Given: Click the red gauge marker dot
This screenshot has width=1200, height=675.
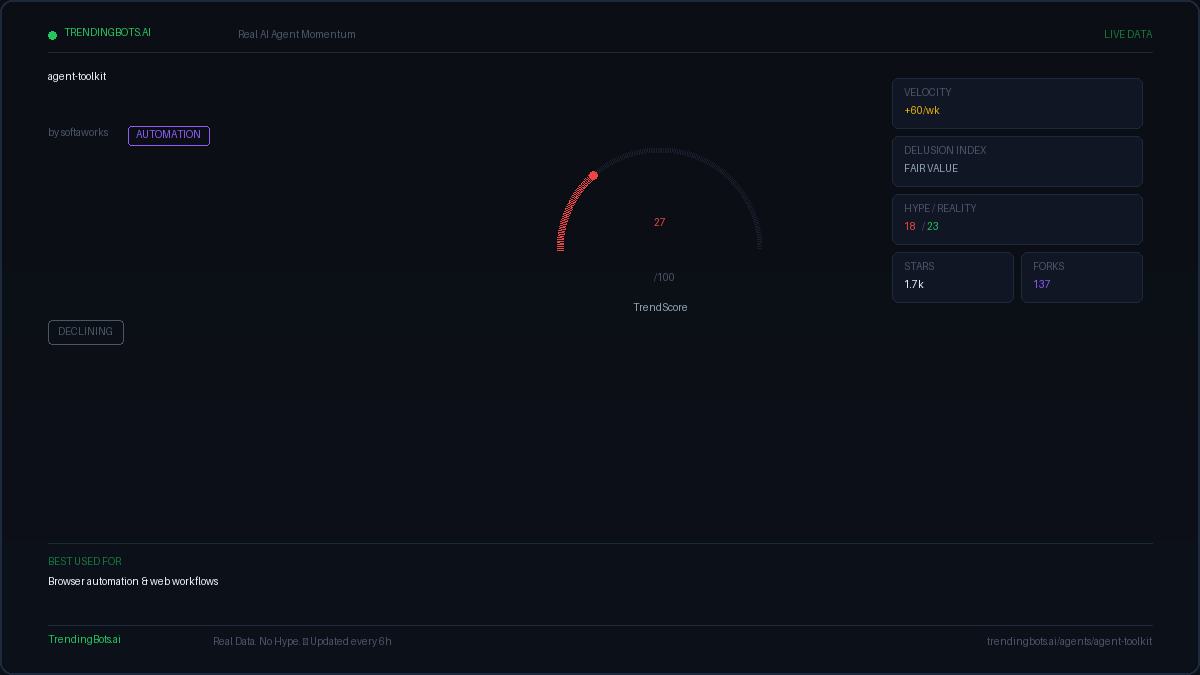Looking at the screenshot, I should coord(593,176).
